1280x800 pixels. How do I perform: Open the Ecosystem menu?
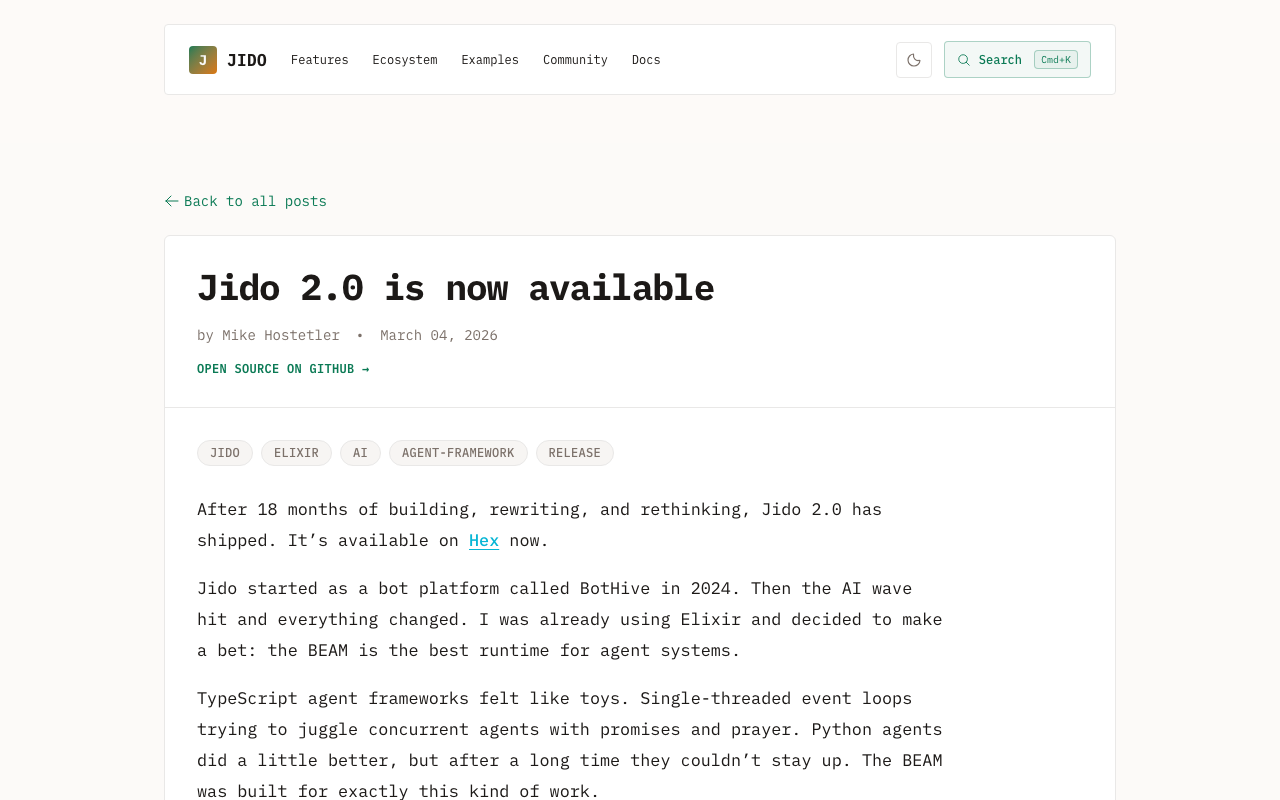click(405, 60)
